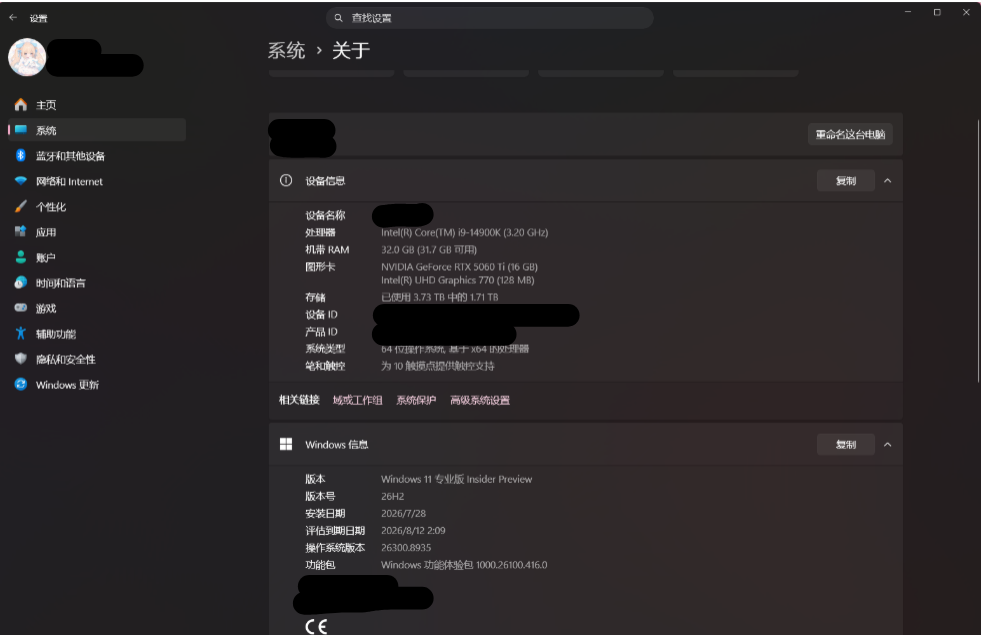Click the search magnifier icon

point(338,18)
